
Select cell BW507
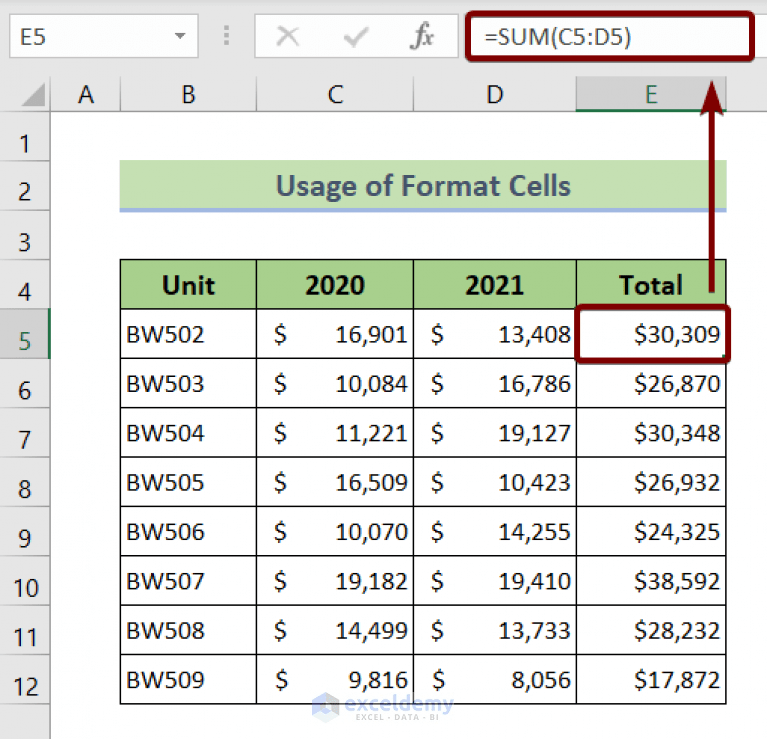click(x=188, y=581)
